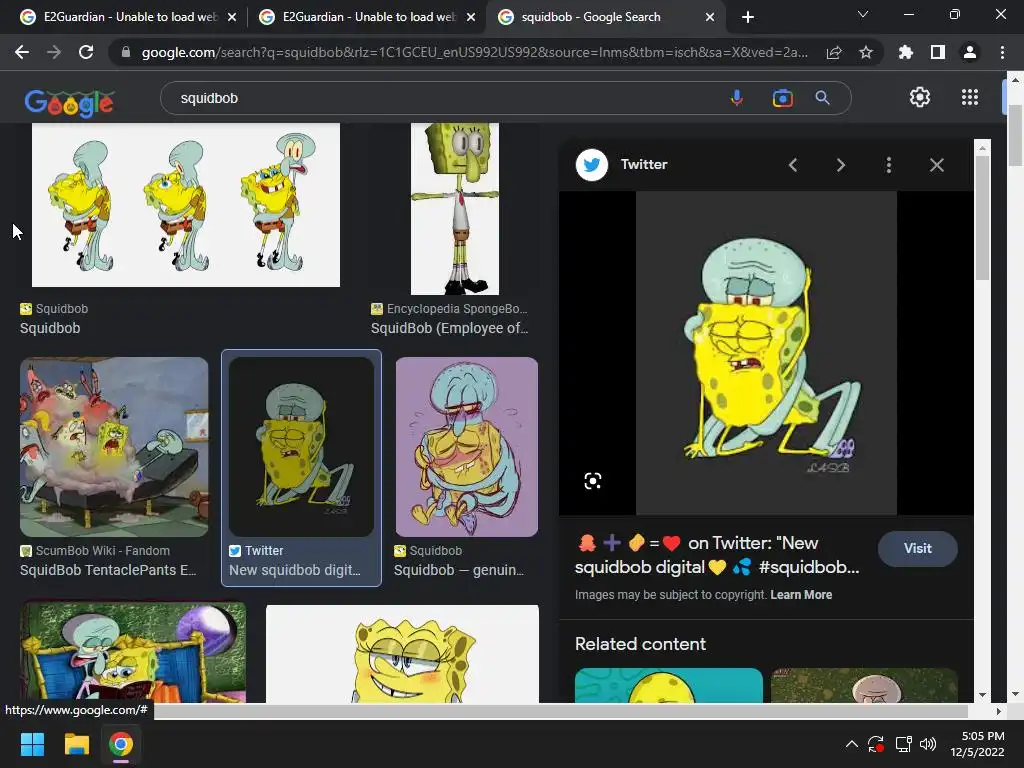Click the lock icon in address bar
The height and width of the screenshot is (768, 1024).
pos(126,52)
